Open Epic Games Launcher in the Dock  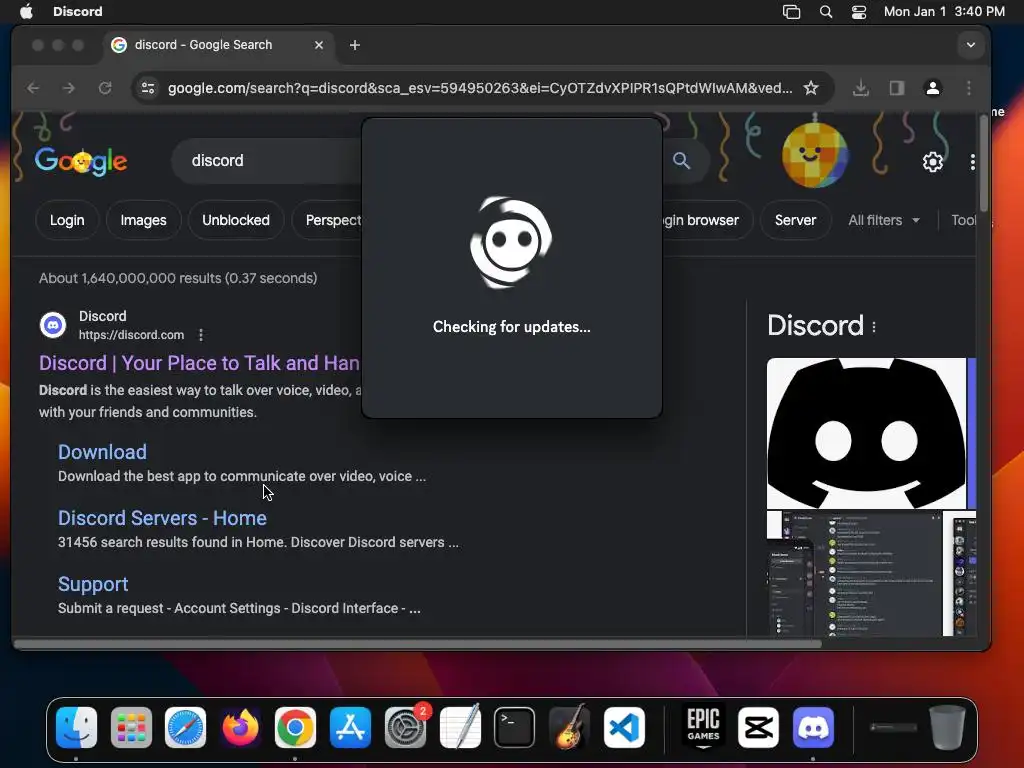[703, 727]
